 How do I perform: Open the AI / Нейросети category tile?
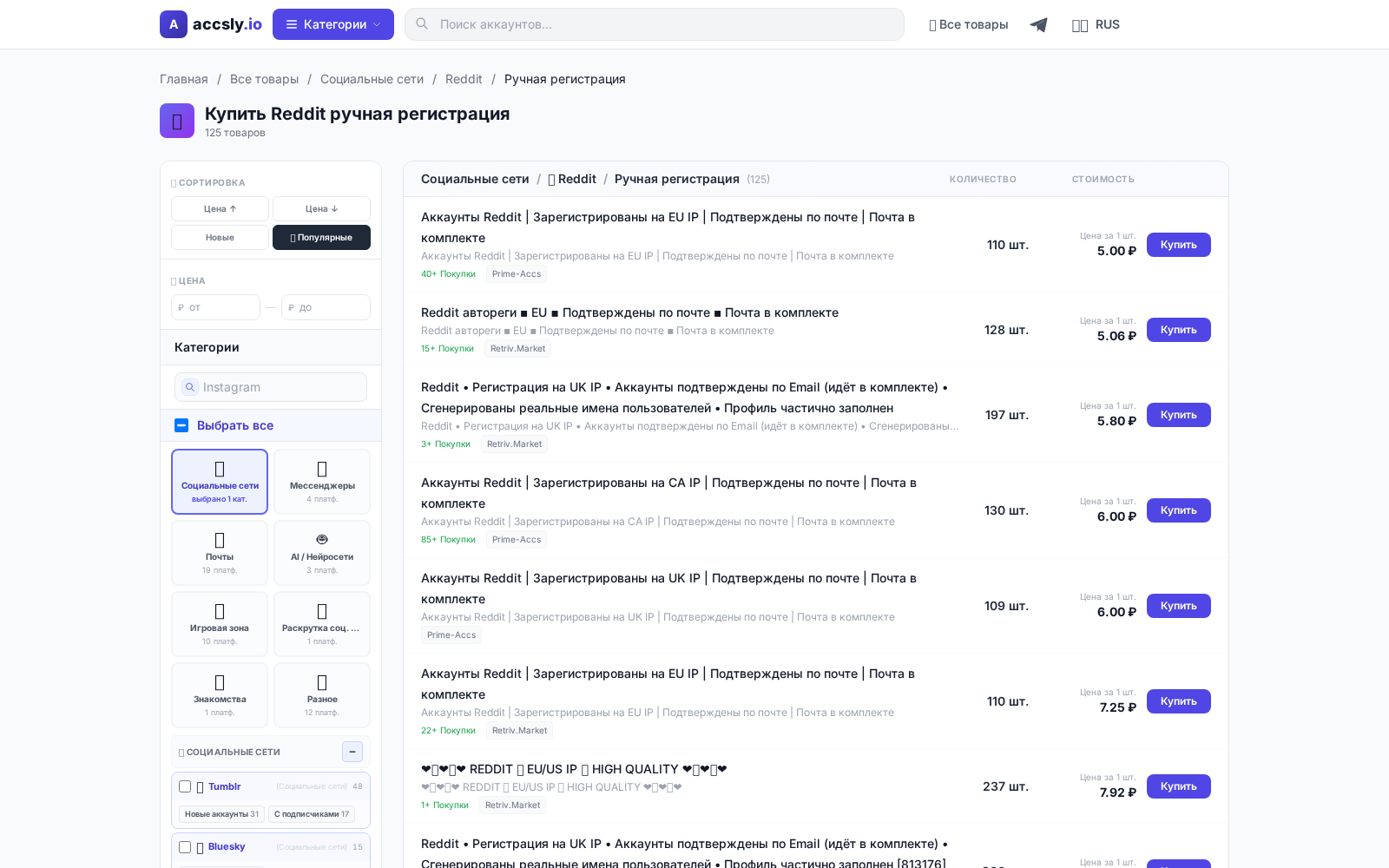[322, 553]
